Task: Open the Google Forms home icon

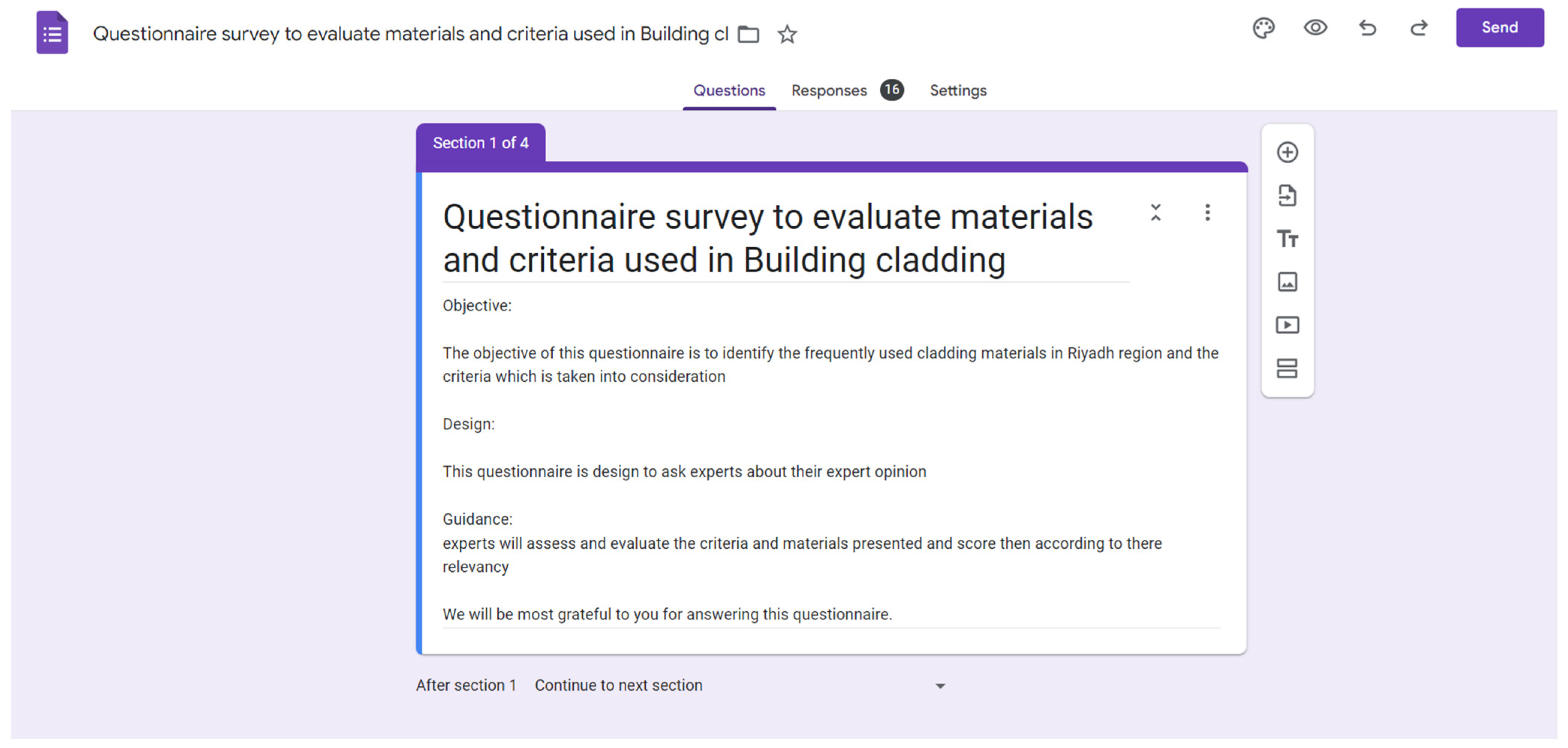Action: 52,33
